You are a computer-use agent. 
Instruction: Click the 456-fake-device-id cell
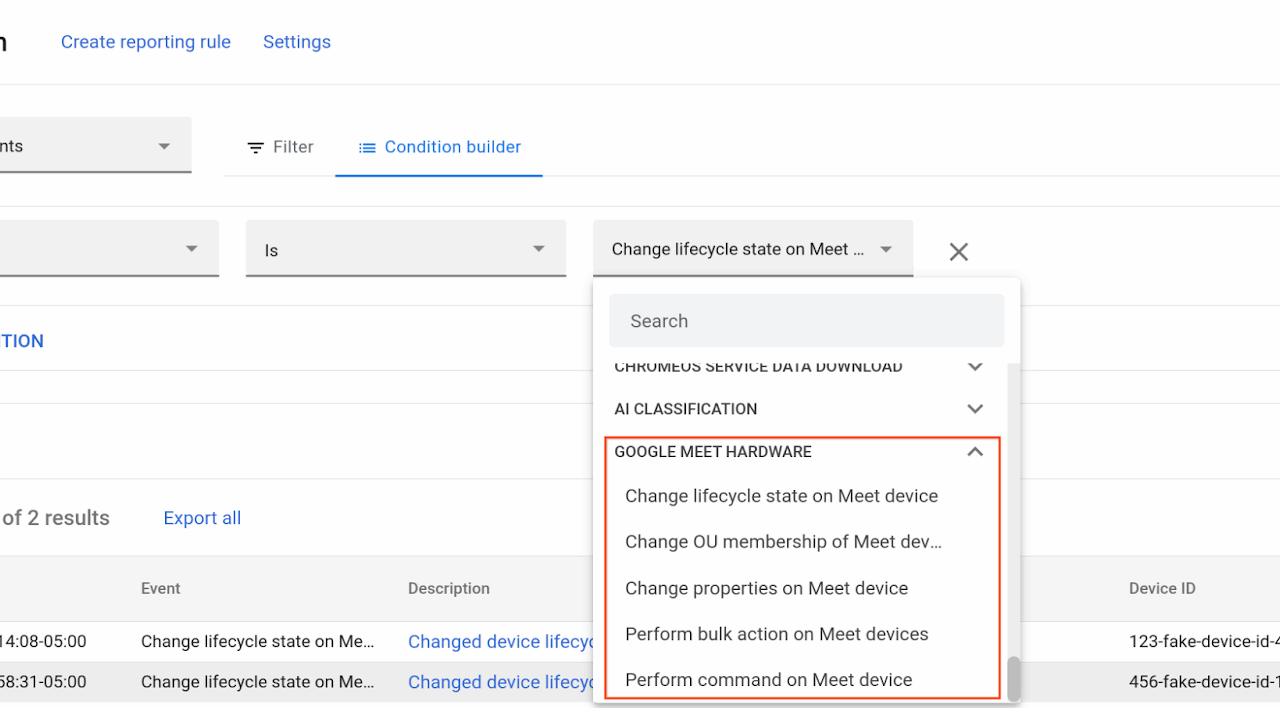(x=1204, y=682)
